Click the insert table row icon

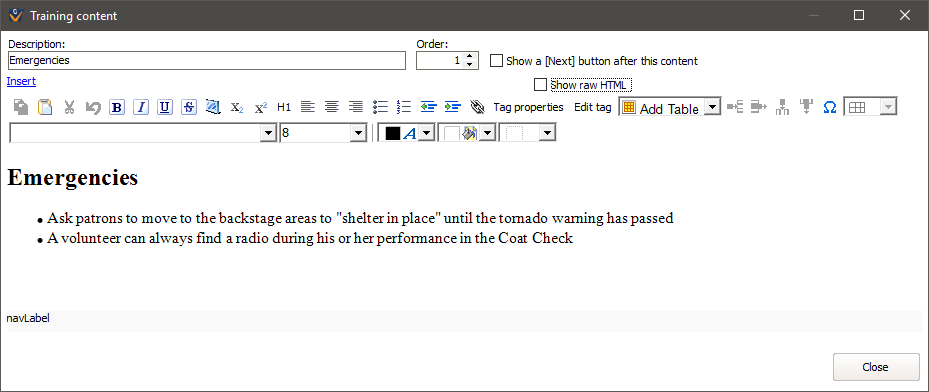[735, 107]
